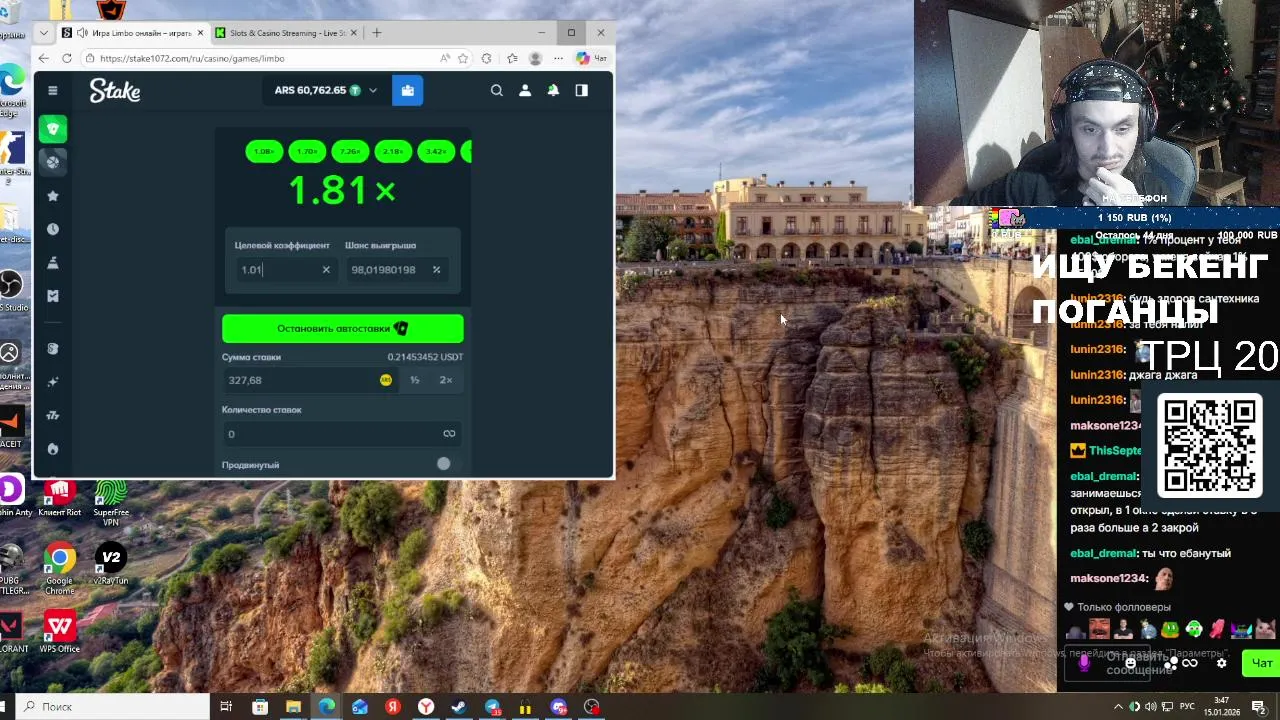Open the Stake originals sidebar icon
The width and height of the screenshot is (1280, 720).
pos(53,349)
